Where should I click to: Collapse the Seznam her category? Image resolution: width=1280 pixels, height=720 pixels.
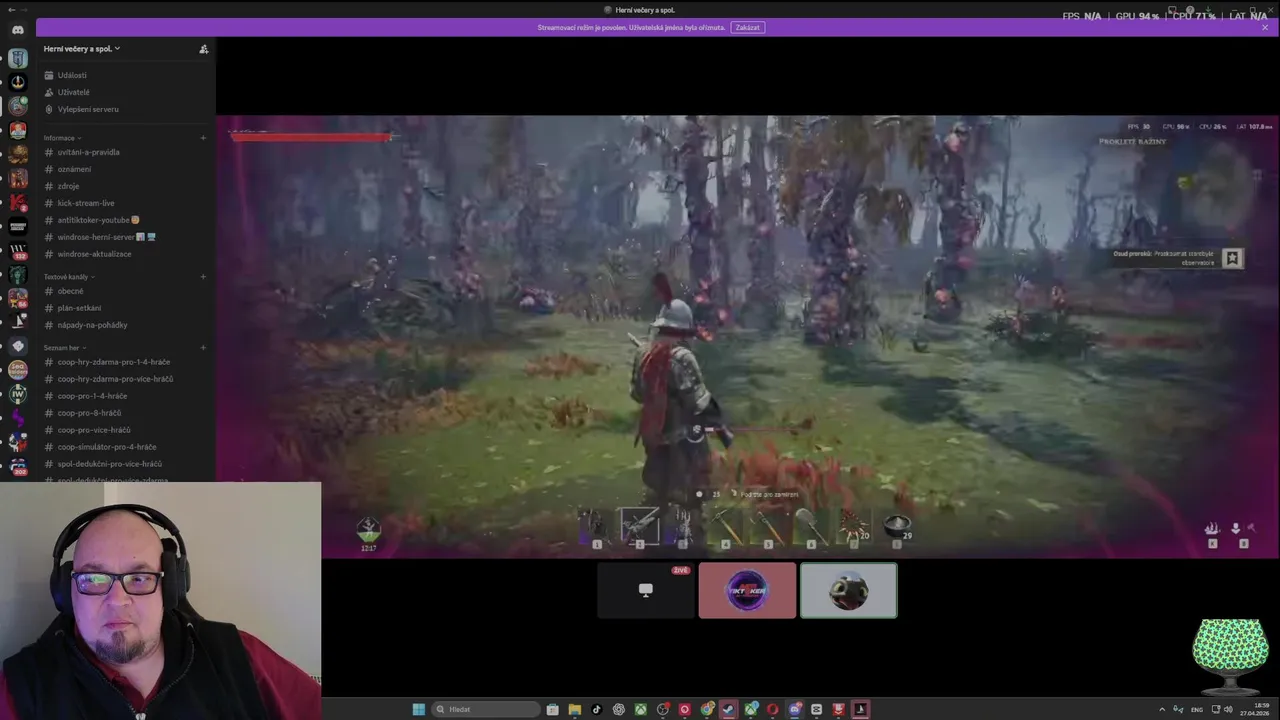point(65,347)
